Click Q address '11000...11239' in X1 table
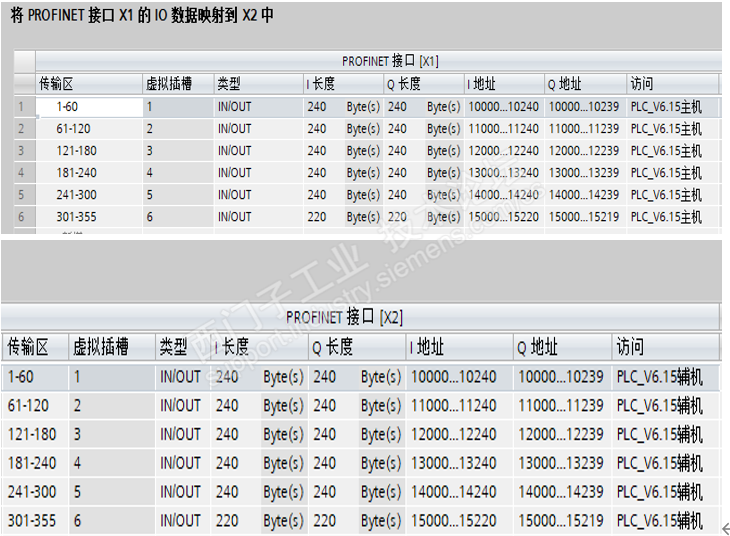This screenshot has height=536, width=730. point(584,129)
